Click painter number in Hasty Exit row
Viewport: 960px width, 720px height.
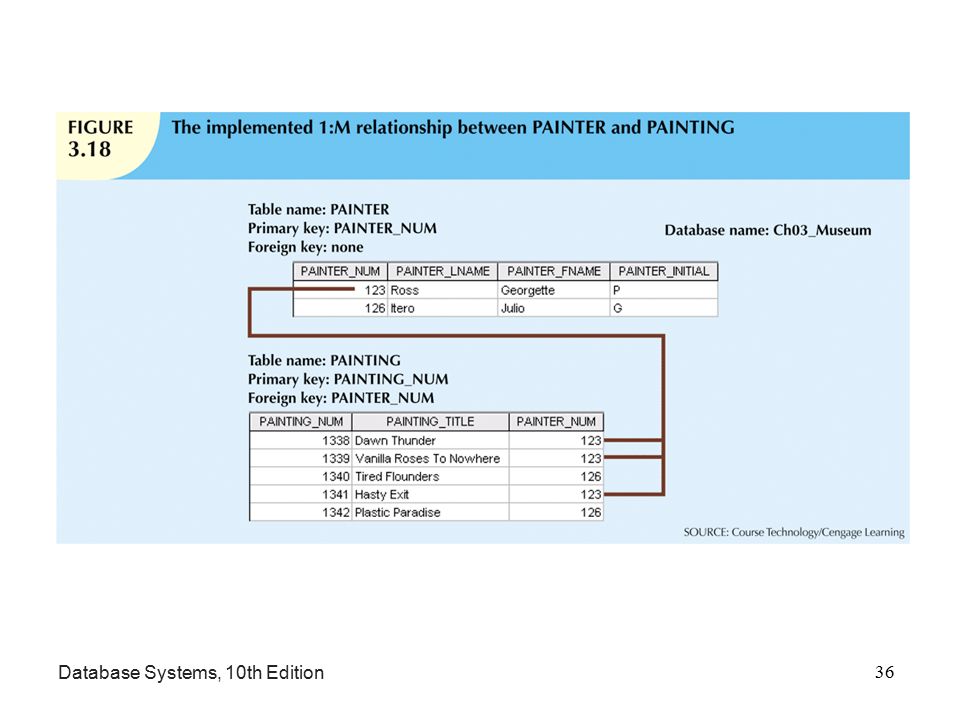[556, 494]
